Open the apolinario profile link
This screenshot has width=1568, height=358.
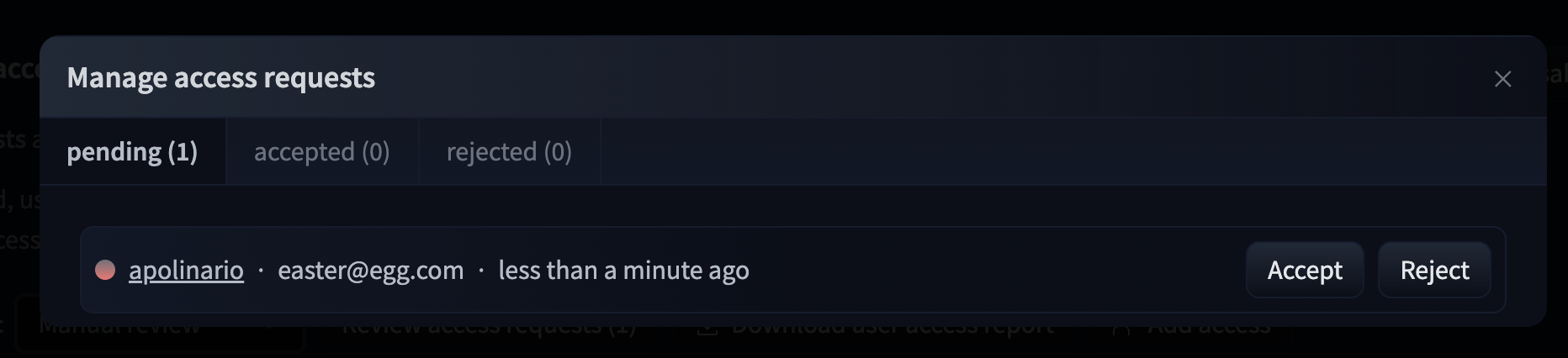(186, 270)
